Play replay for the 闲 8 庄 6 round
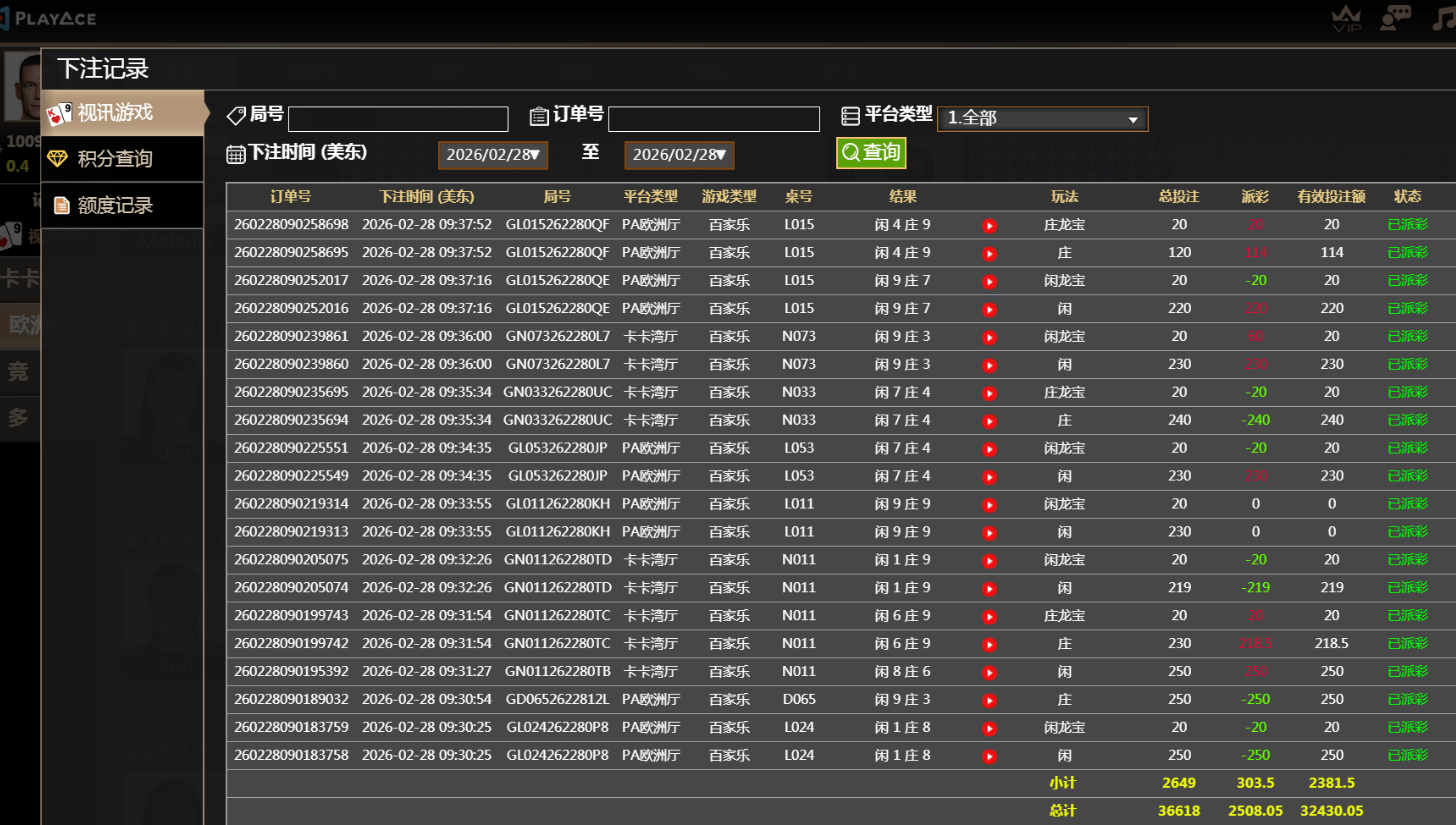This screenshot has height=825, width=1456. (x=989, y=672)
